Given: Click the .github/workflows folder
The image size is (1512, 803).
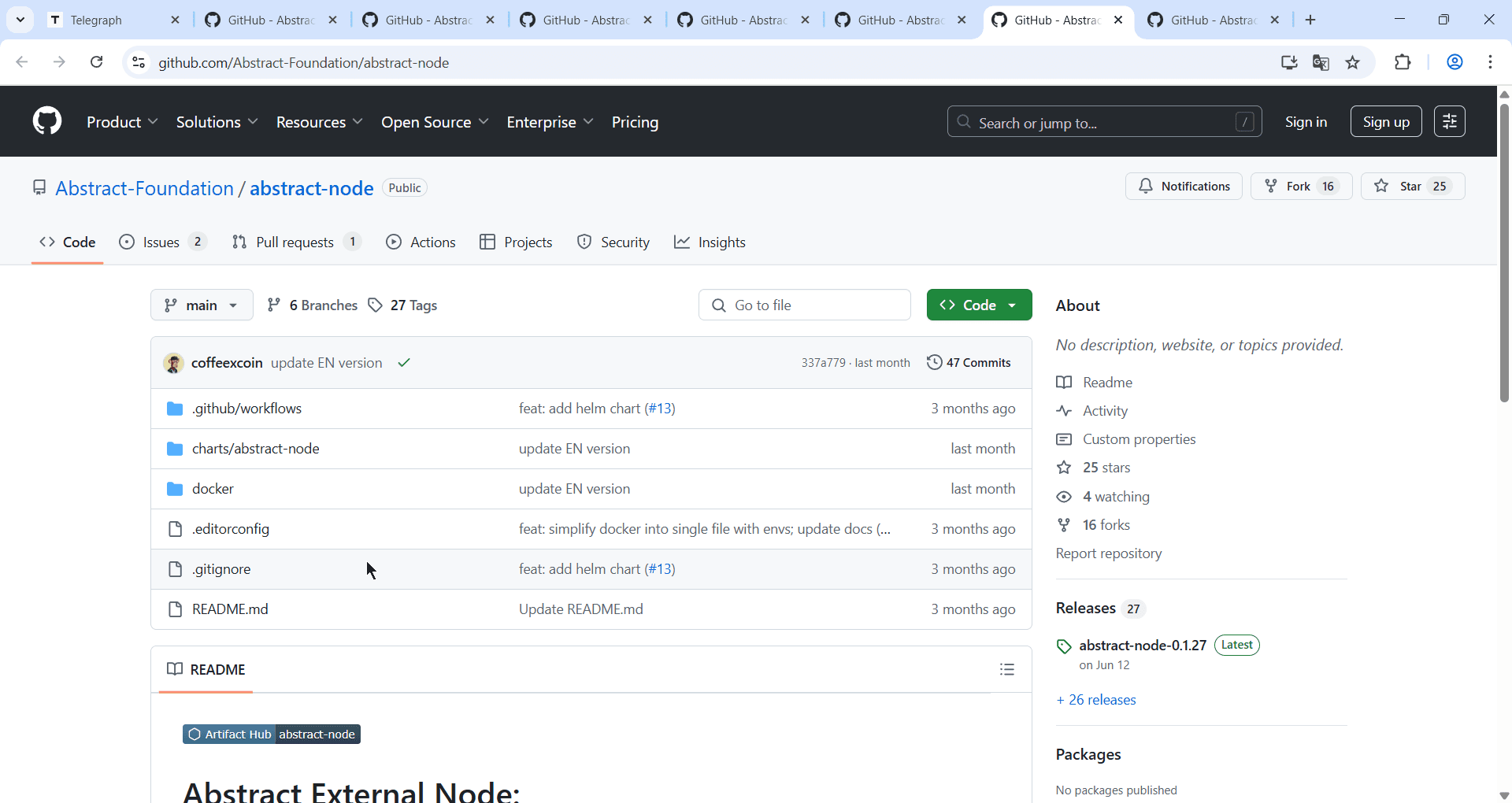Looking at the screenshot, I should [246, 409].
